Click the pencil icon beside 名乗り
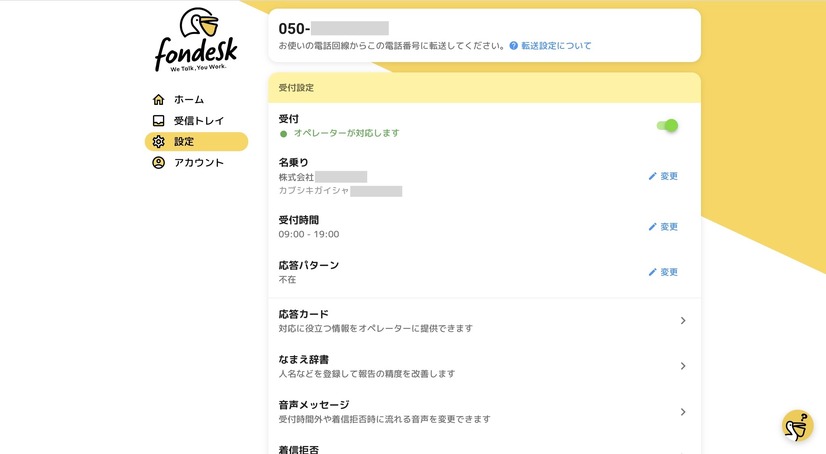Screen dimensions: 826x454 (653, 176)
